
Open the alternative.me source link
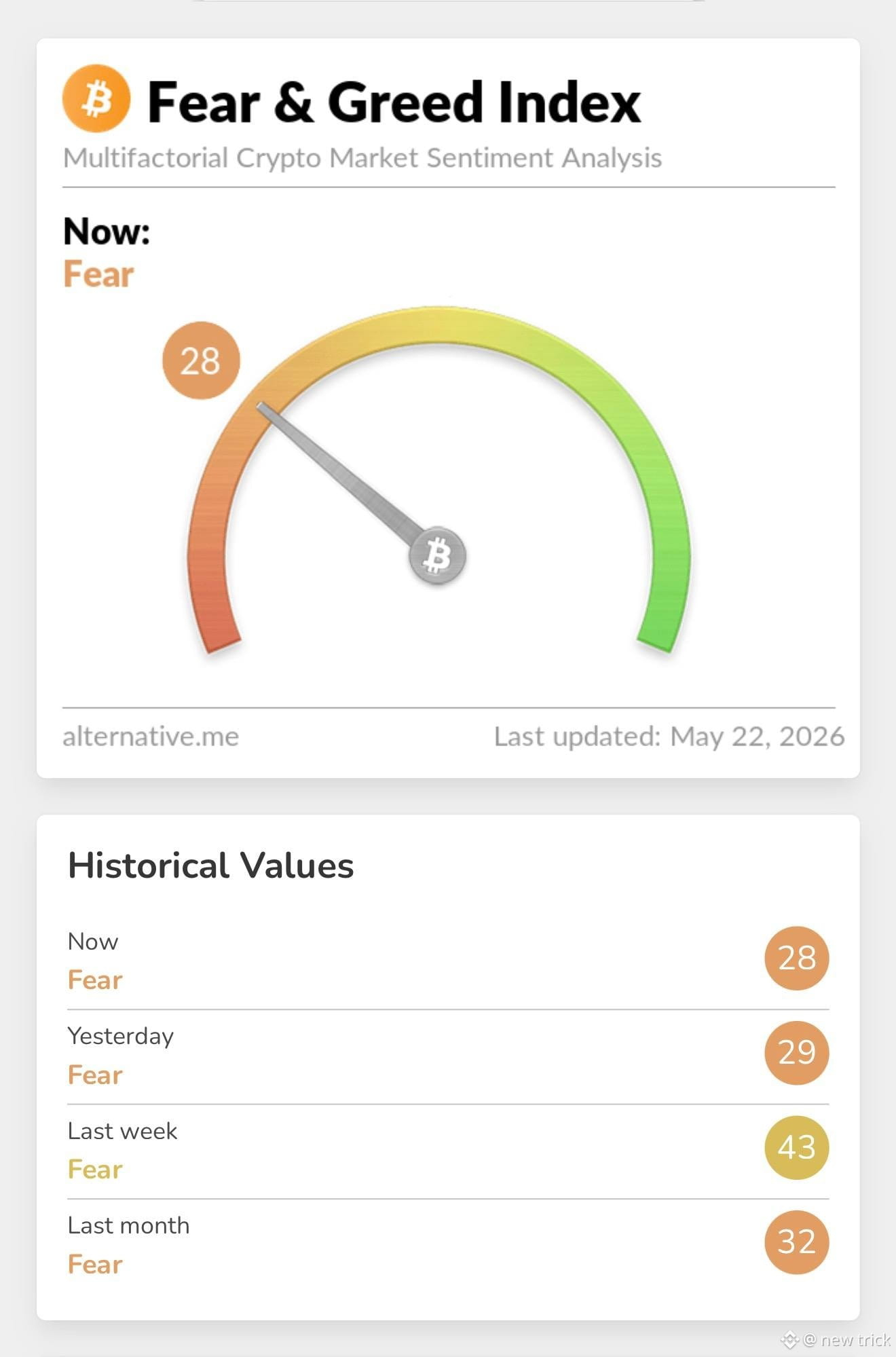pyautogui.click(x=151, y=737)
